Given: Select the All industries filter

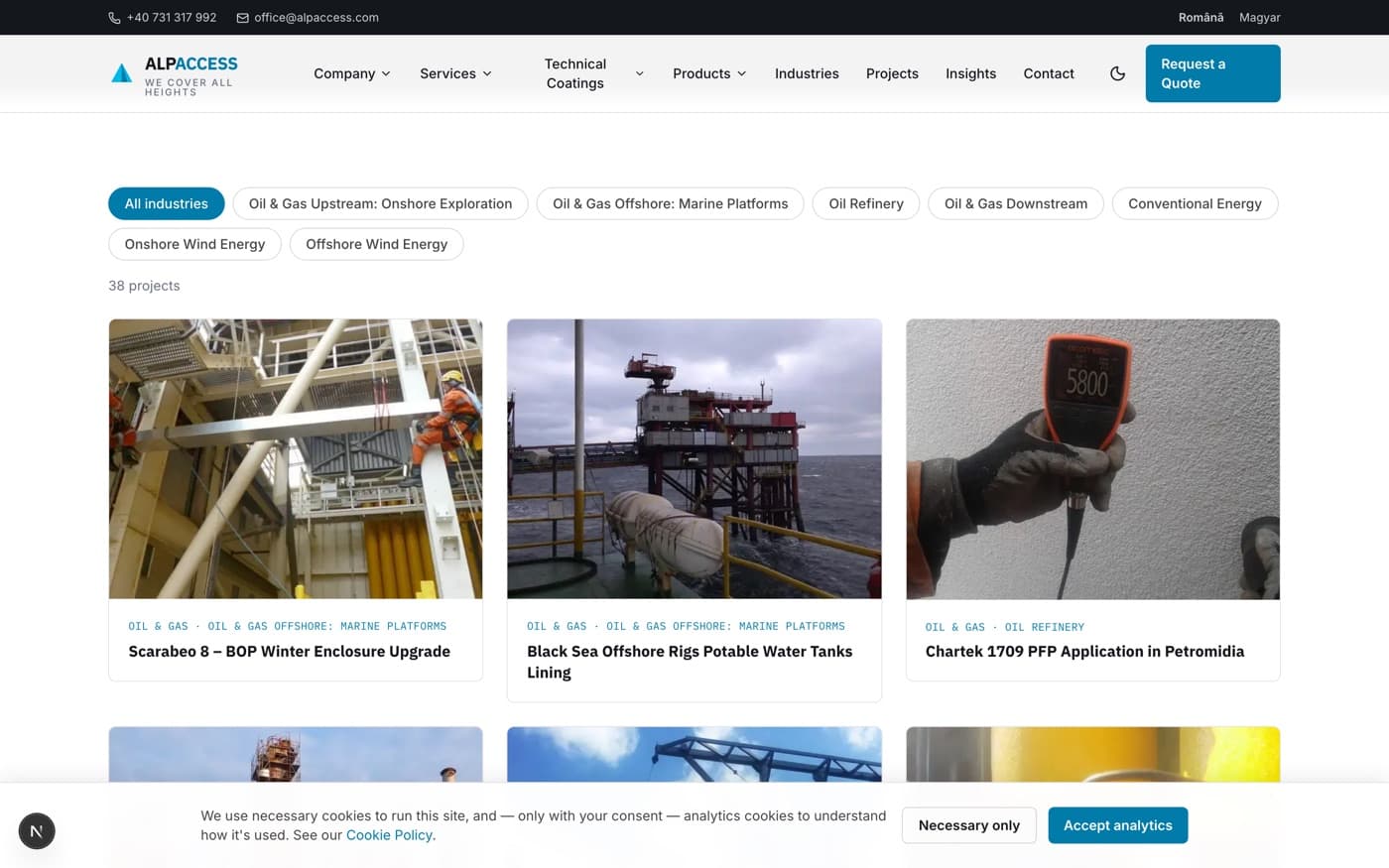Looking at the screenshot, I should point(167,203).
